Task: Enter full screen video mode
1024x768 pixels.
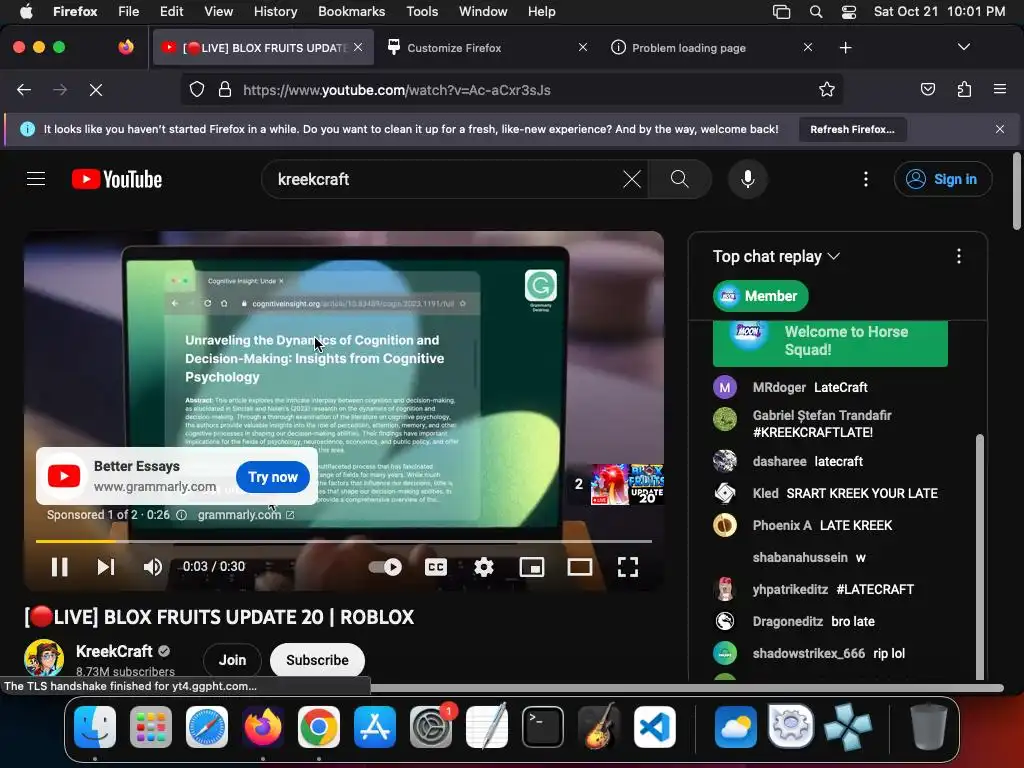Action: 628,567
